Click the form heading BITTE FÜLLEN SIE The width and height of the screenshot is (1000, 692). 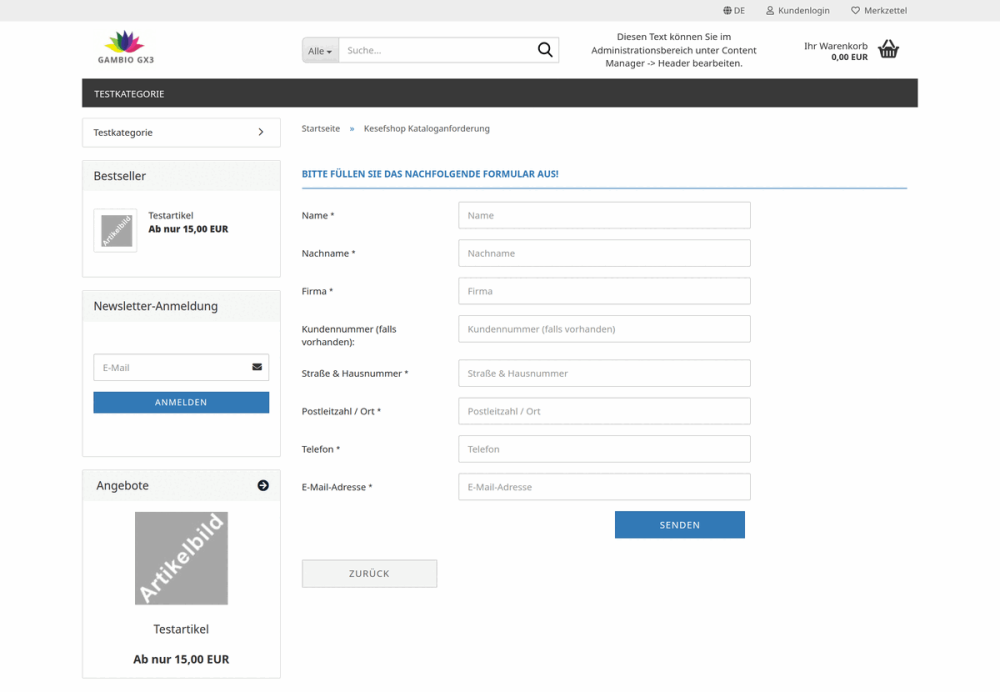[430, 173]
